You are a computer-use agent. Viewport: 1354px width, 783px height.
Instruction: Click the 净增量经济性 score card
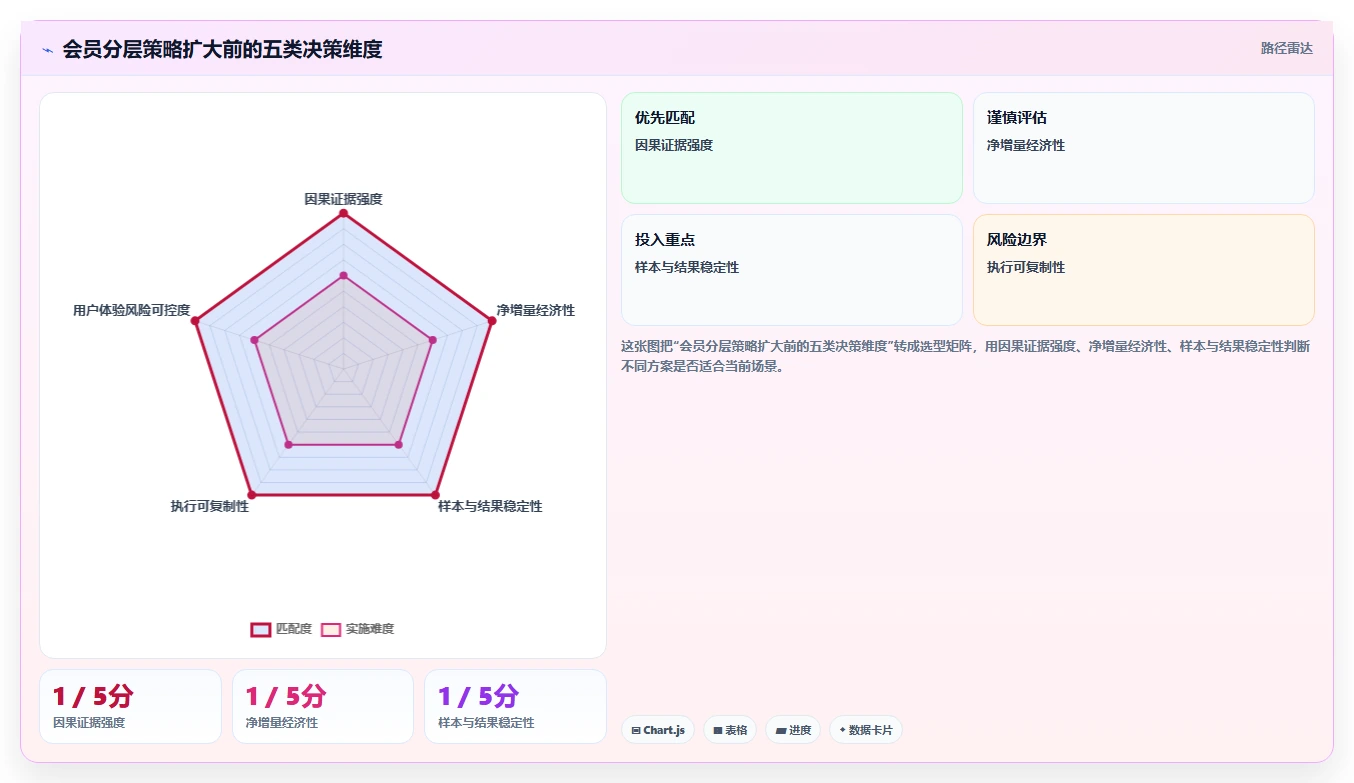pos(323,706)
